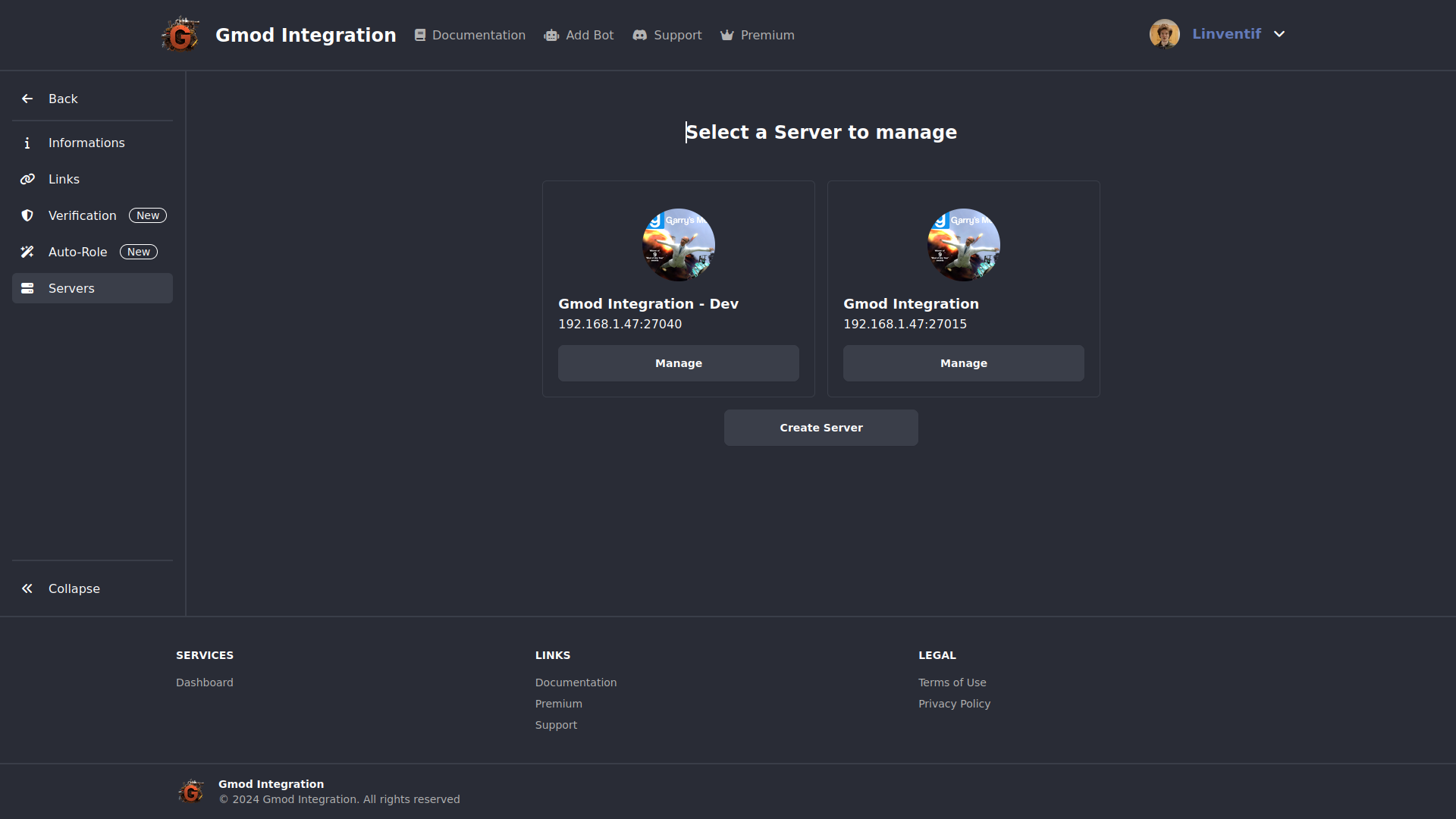Select Verification in the sidebar
1456x819 pixels.
pyautogui.click(x=93, y=215)
